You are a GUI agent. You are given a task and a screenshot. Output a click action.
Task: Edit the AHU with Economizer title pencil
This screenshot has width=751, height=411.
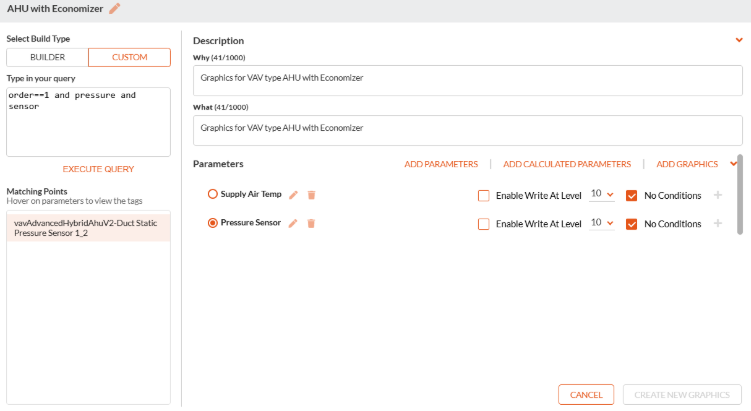pyautogui.click(x=114, y=9)
